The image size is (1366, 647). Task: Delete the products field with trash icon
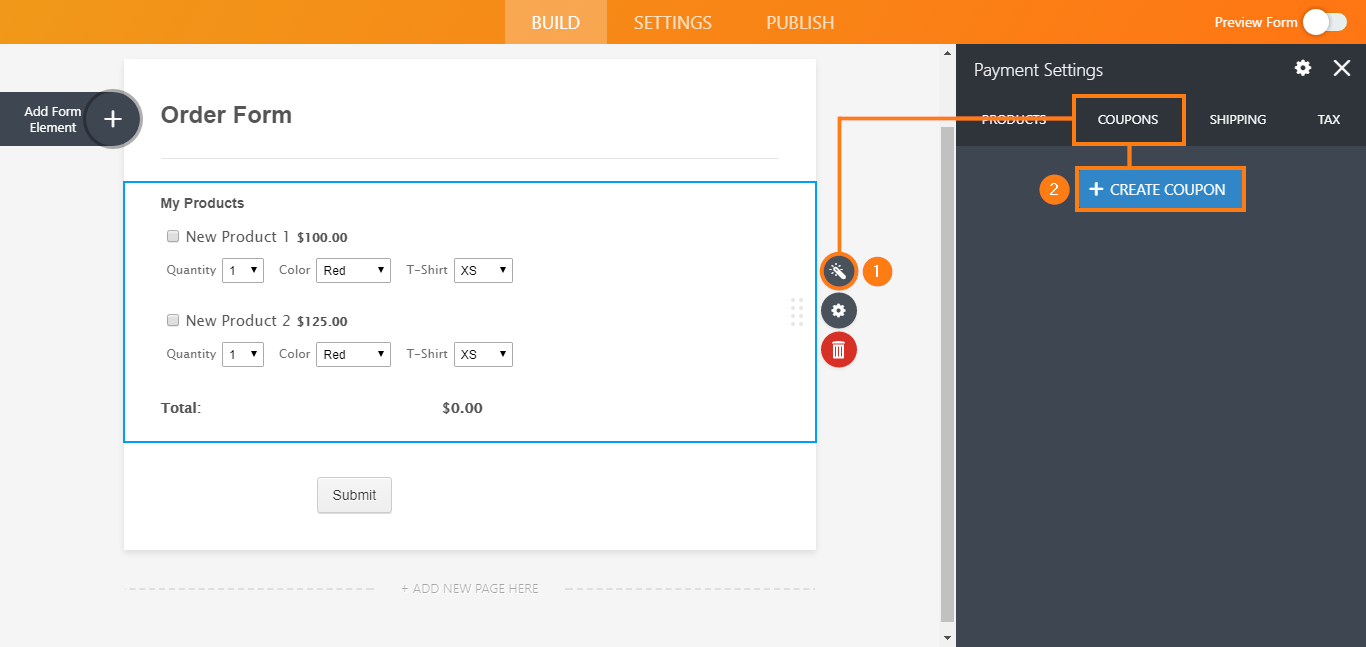click(838, 350)
